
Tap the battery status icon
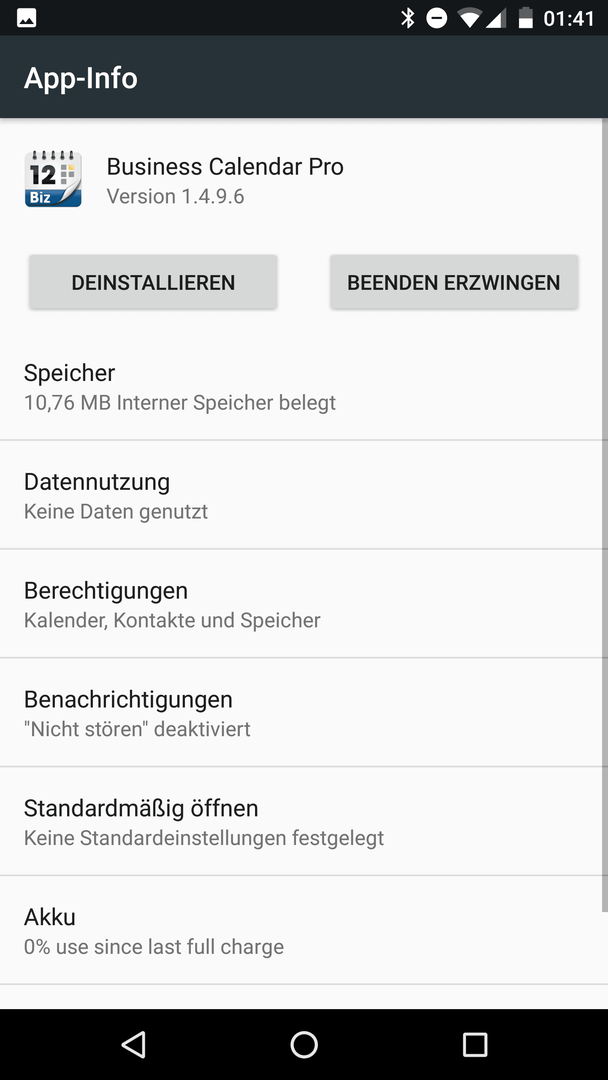click(525, 18)
